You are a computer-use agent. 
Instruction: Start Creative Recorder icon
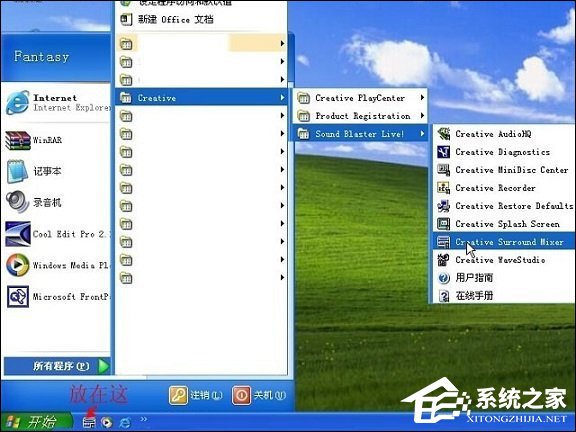pos(443,188)
